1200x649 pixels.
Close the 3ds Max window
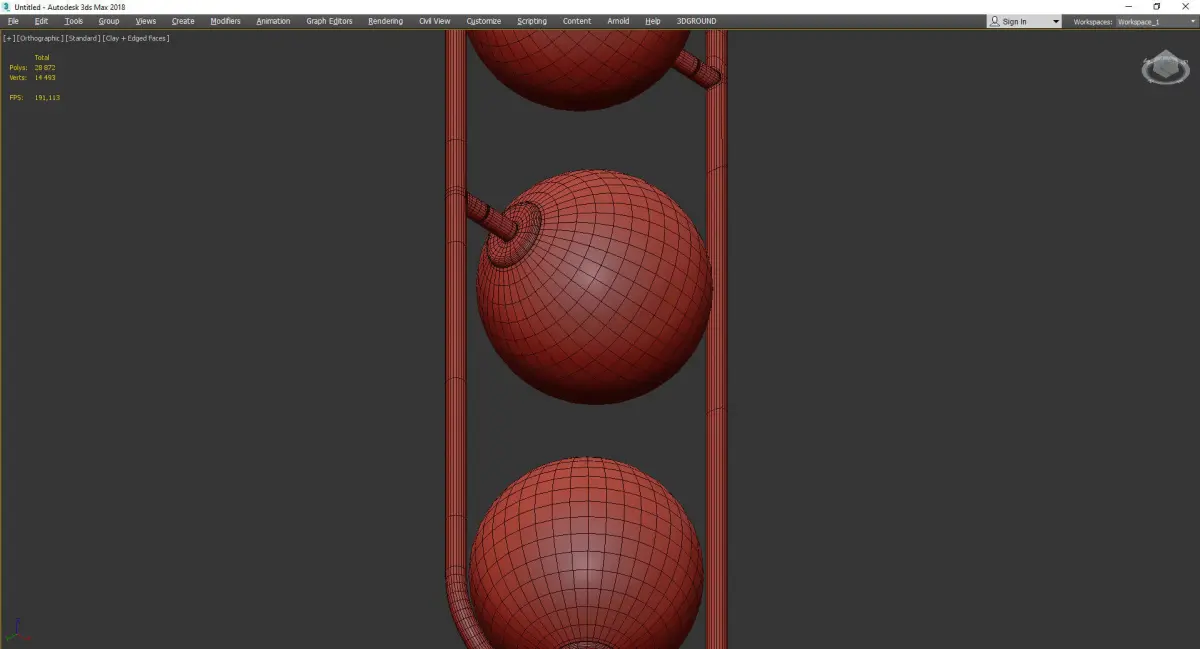point(1185,6)
